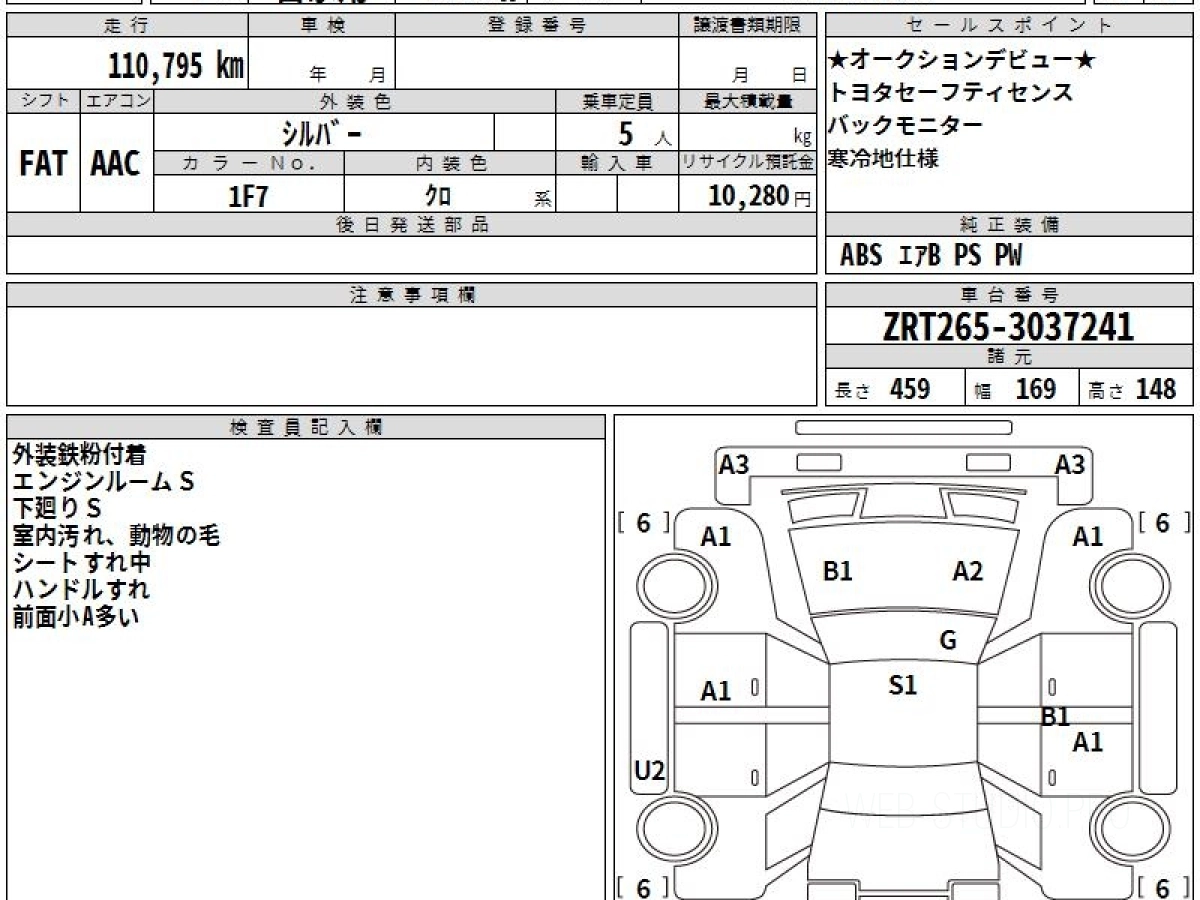Select the AAC air conditioner value
This screenshot has width=1200, height=900.
click(x=116, y=163)
